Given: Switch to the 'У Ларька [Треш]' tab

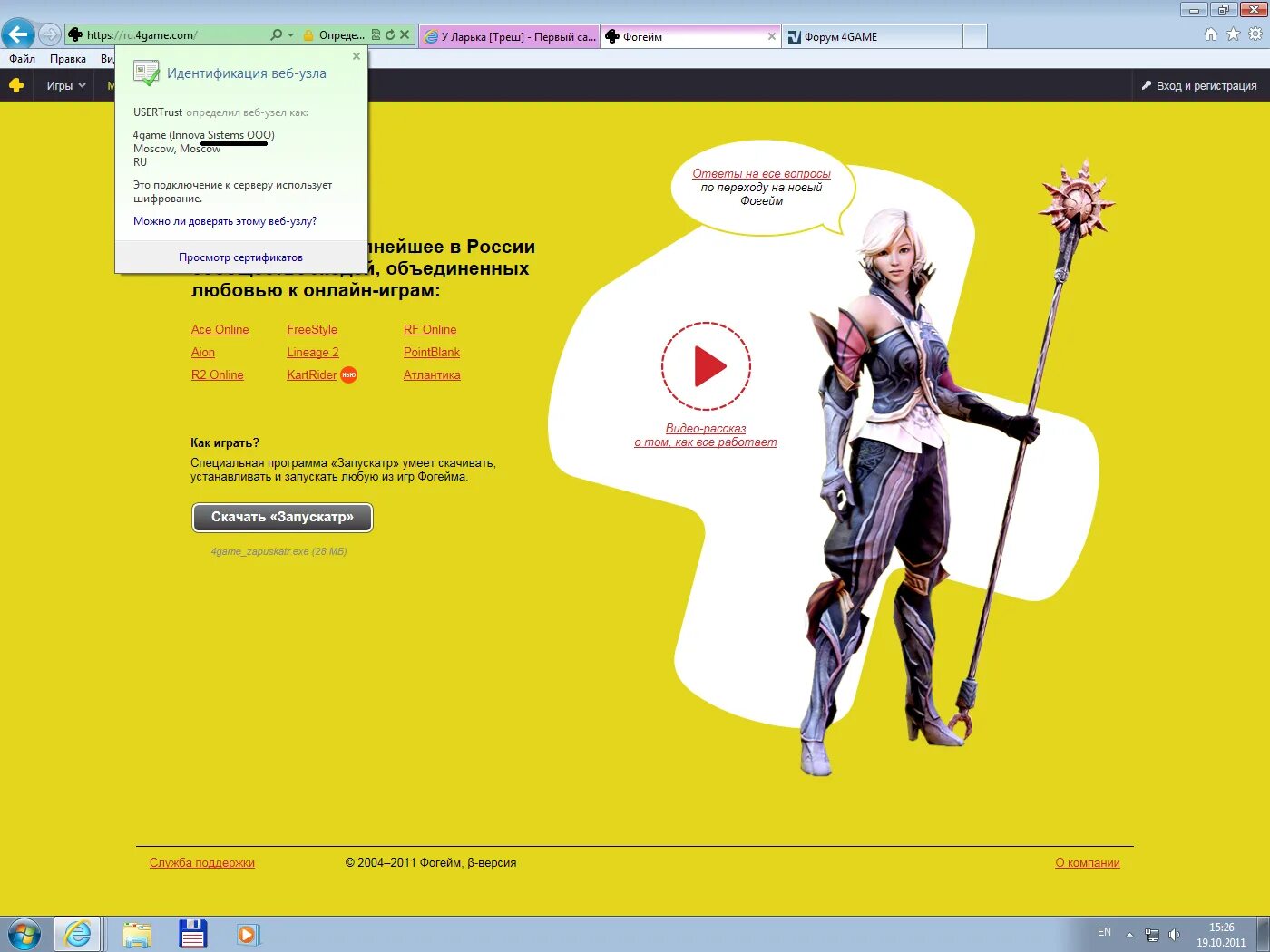Looking at the screenshot, I should [x=509, y=36].
